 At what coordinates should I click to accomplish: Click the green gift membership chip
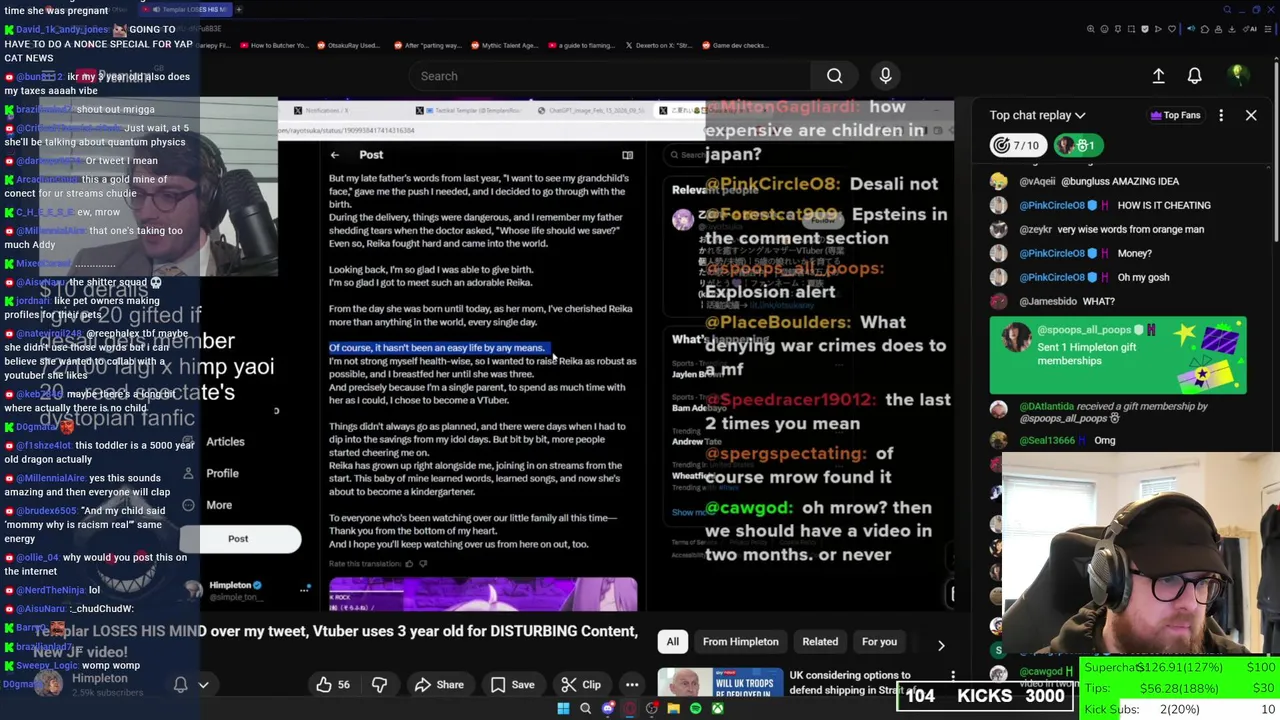click(1077, 146)
